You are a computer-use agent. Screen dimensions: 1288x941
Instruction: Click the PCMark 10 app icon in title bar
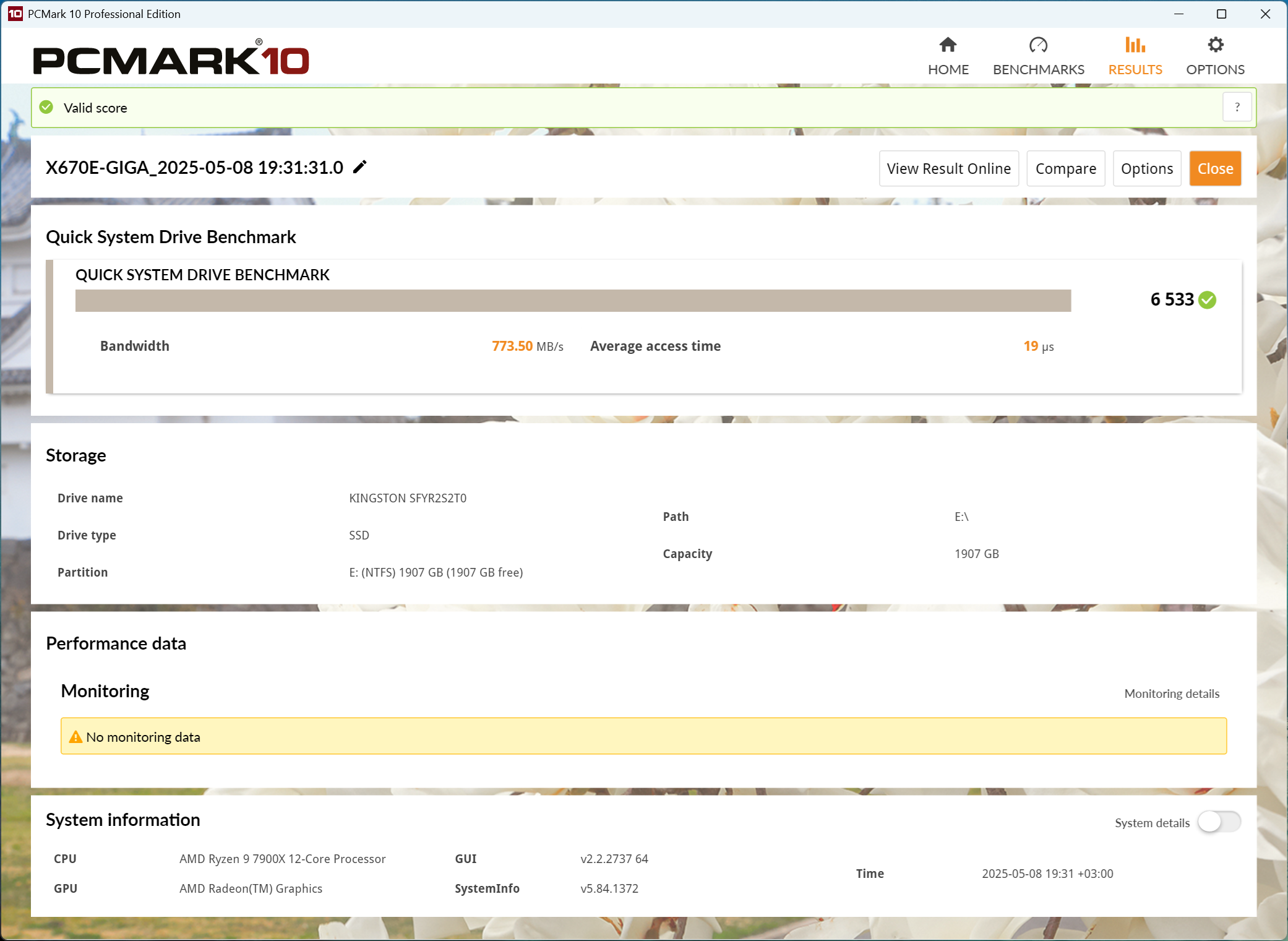15,14
